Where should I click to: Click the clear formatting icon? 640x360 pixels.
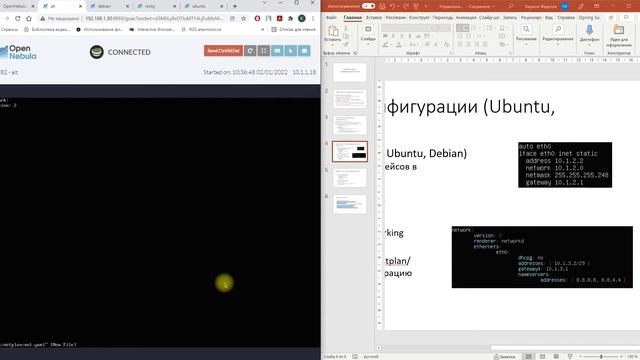446,44
